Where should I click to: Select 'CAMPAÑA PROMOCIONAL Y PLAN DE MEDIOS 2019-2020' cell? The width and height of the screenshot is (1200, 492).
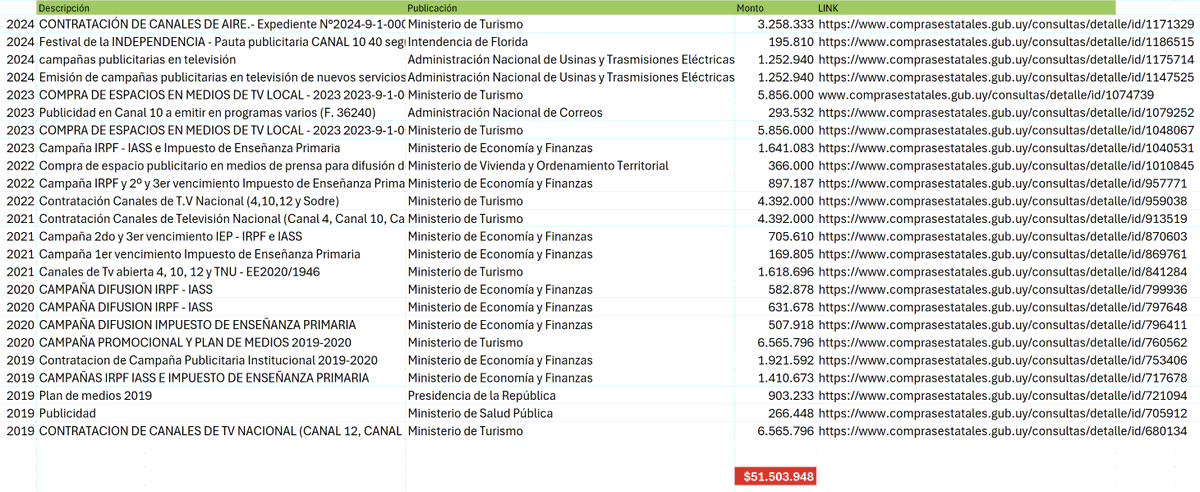(221, 343)
